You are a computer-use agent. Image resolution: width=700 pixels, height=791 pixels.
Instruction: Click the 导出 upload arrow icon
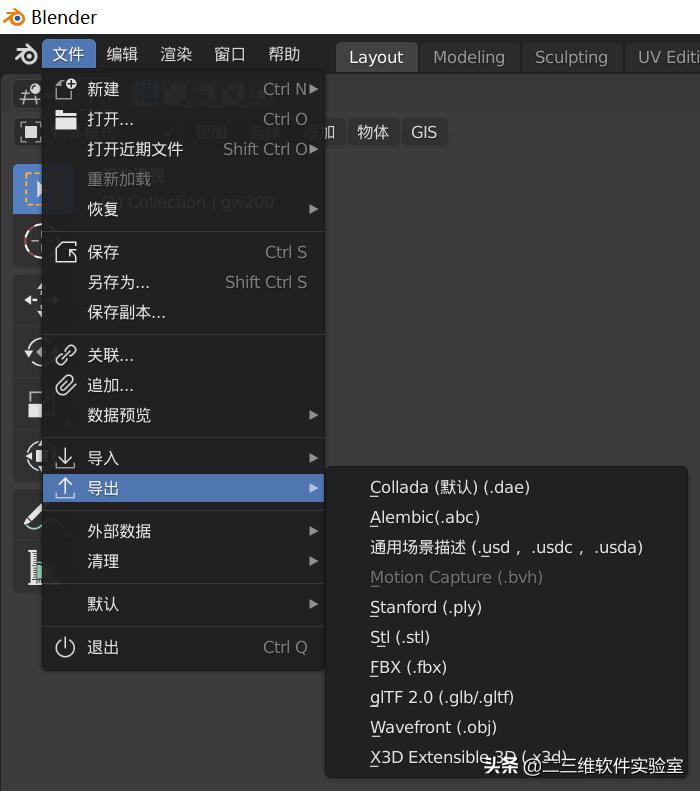66,488
